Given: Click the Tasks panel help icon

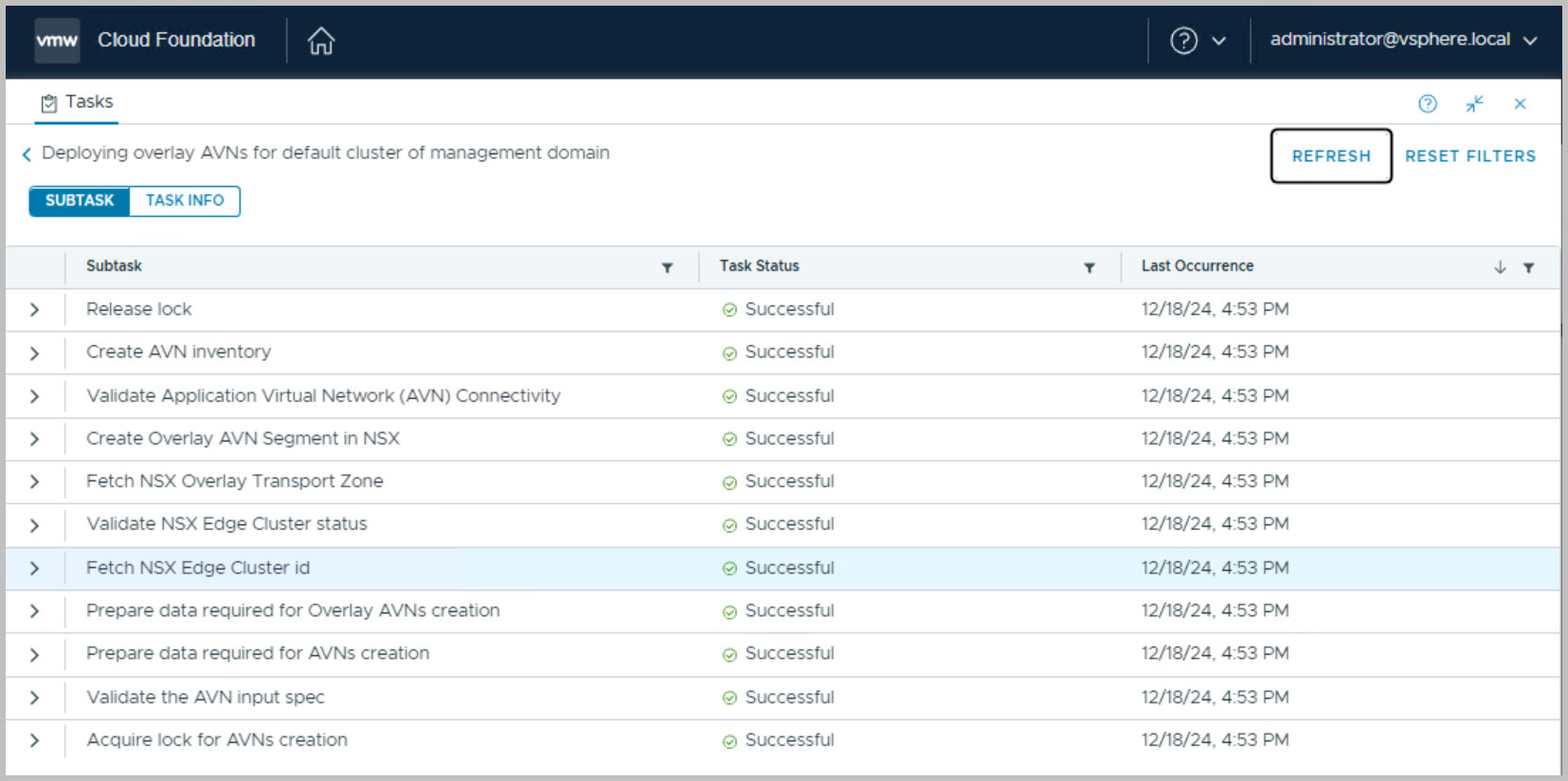Looking at the screenshot, I should pos(1427,104).
